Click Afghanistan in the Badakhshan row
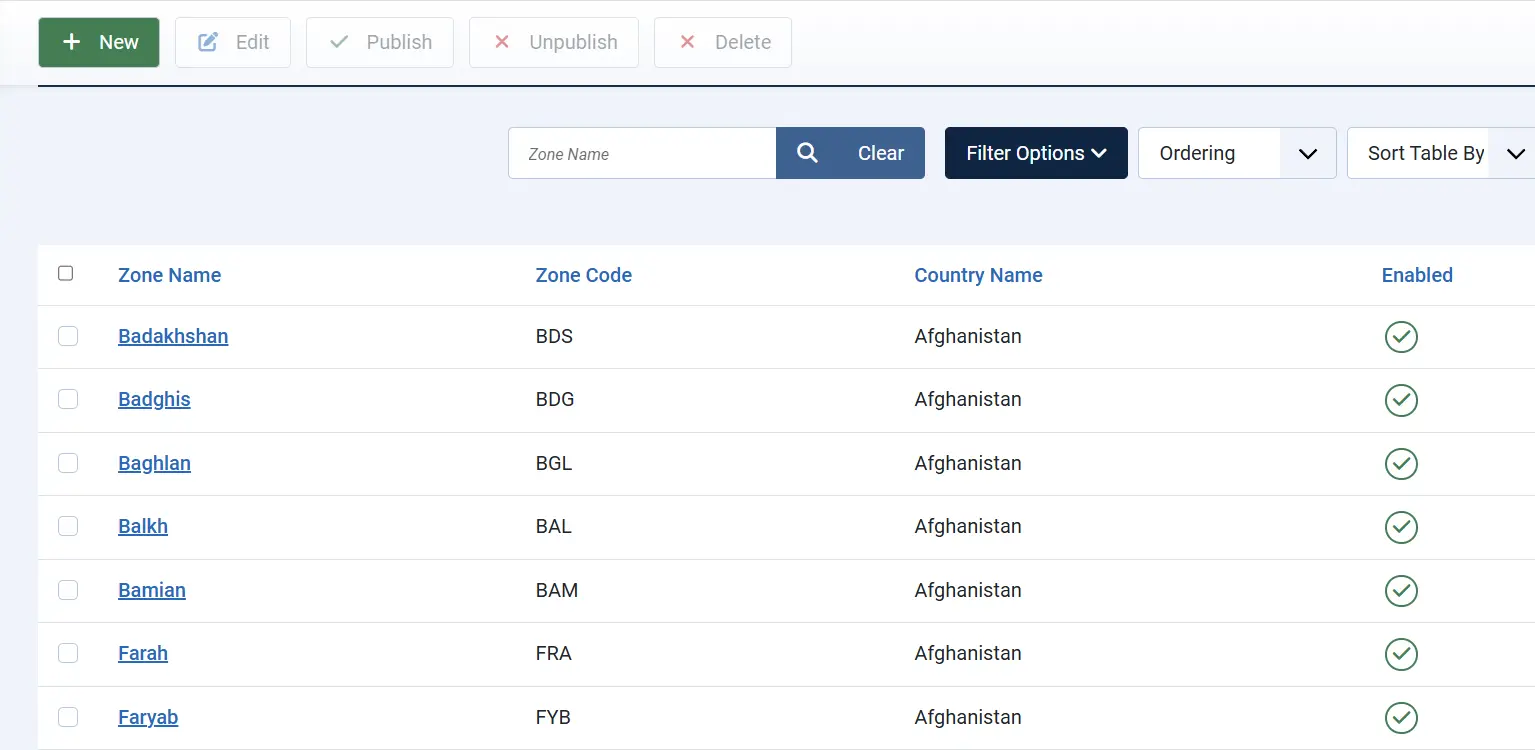The width and height of the screenshot is (1535, 750). pyautogui.click(x=968, y=336)
